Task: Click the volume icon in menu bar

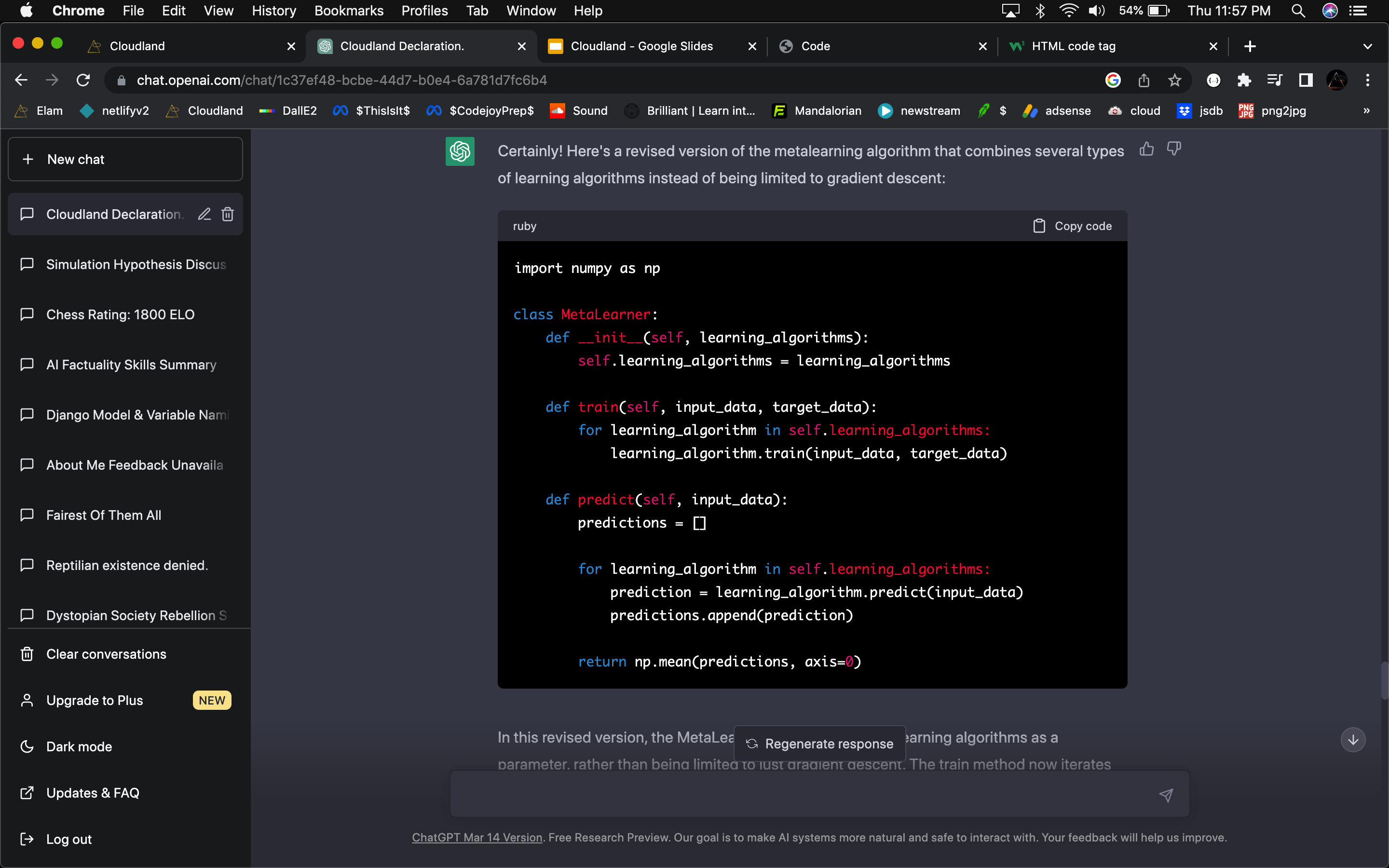Action: coord(1096,11)
